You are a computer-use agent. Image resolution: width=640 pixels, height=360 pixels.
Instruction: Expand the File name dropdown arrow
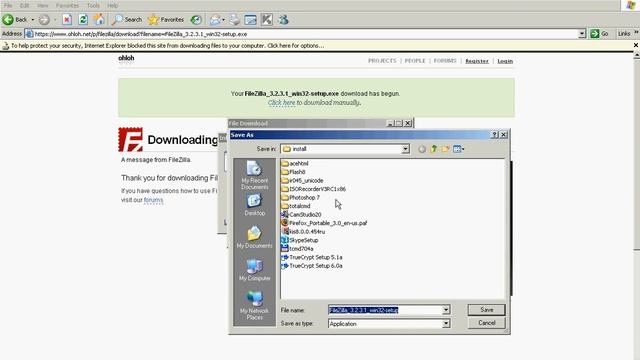pos(446,310)
